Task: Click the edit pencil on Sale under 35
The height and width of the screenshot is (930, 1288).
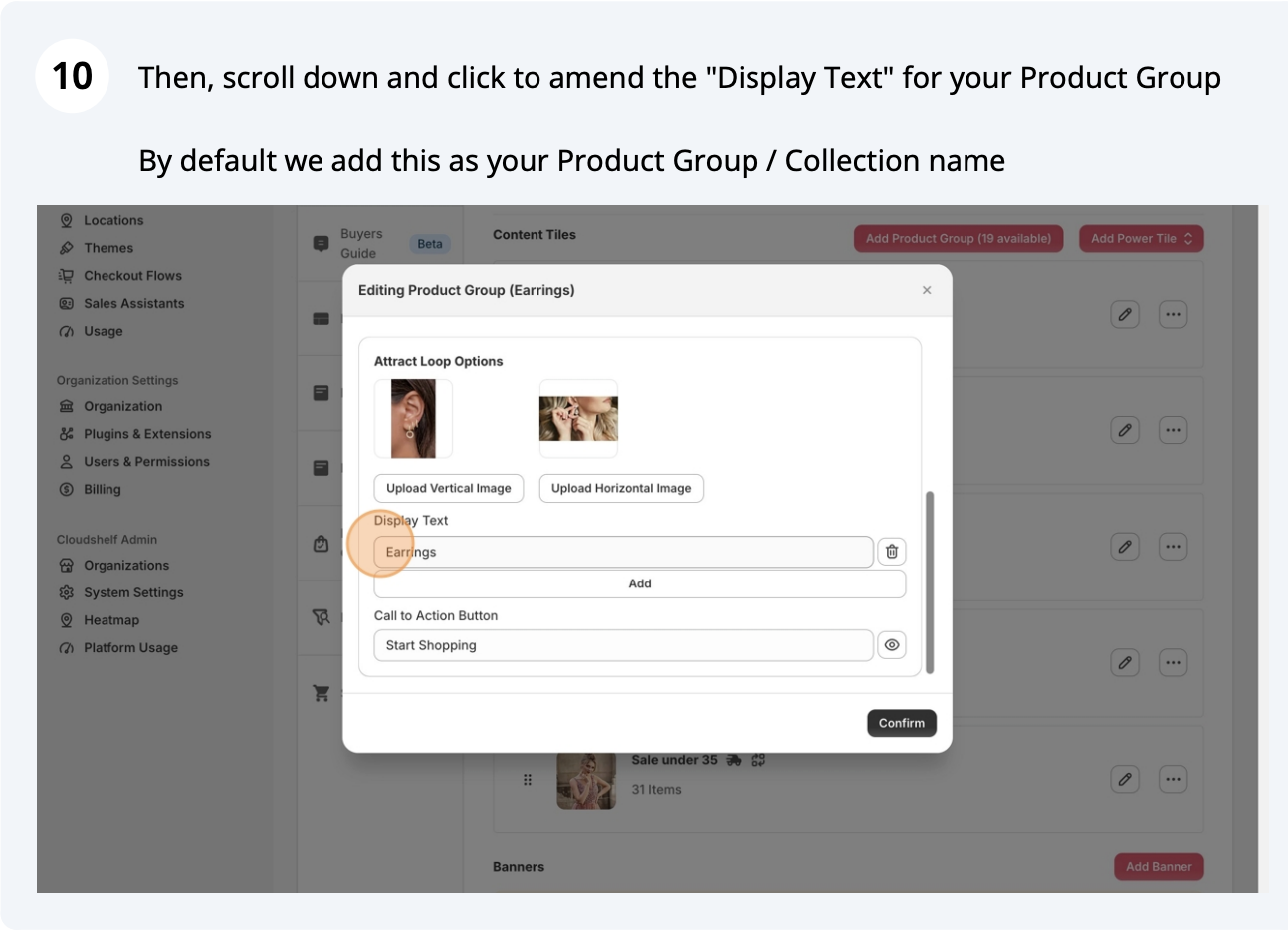Action: 1124,779
